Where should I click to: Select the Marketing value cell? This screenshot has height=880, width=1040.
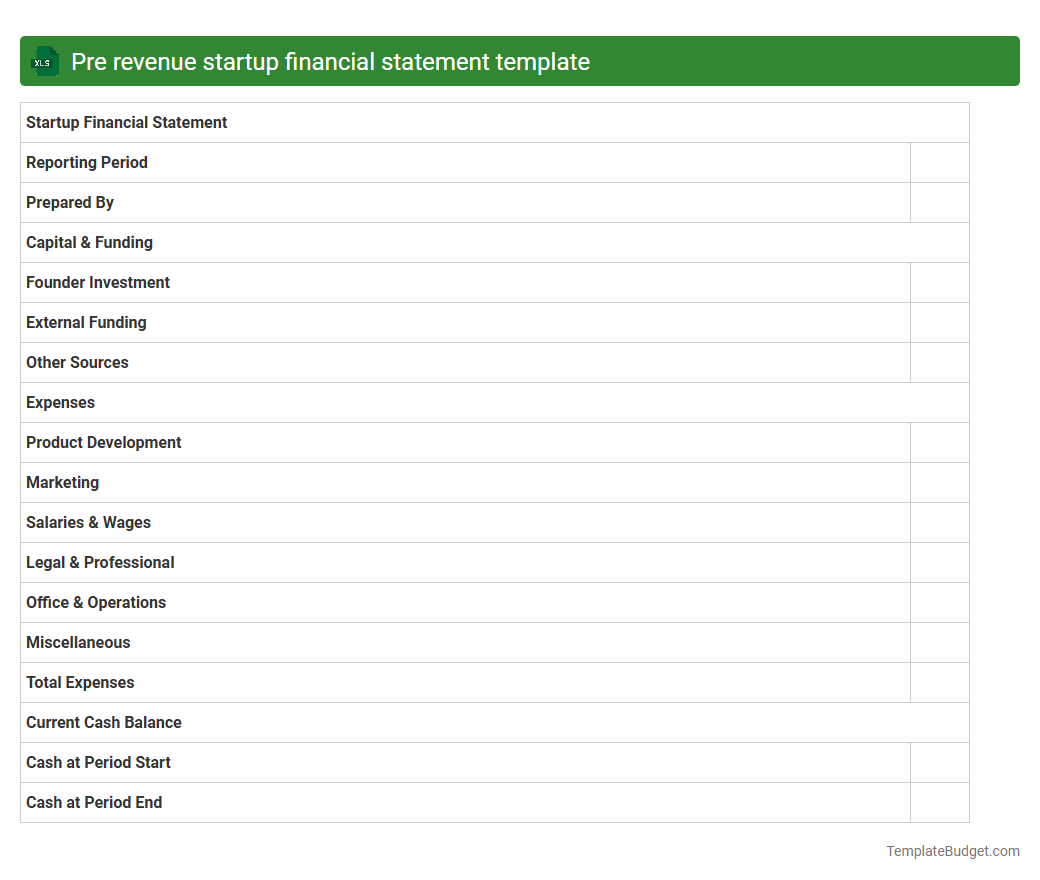pos(939,482)
